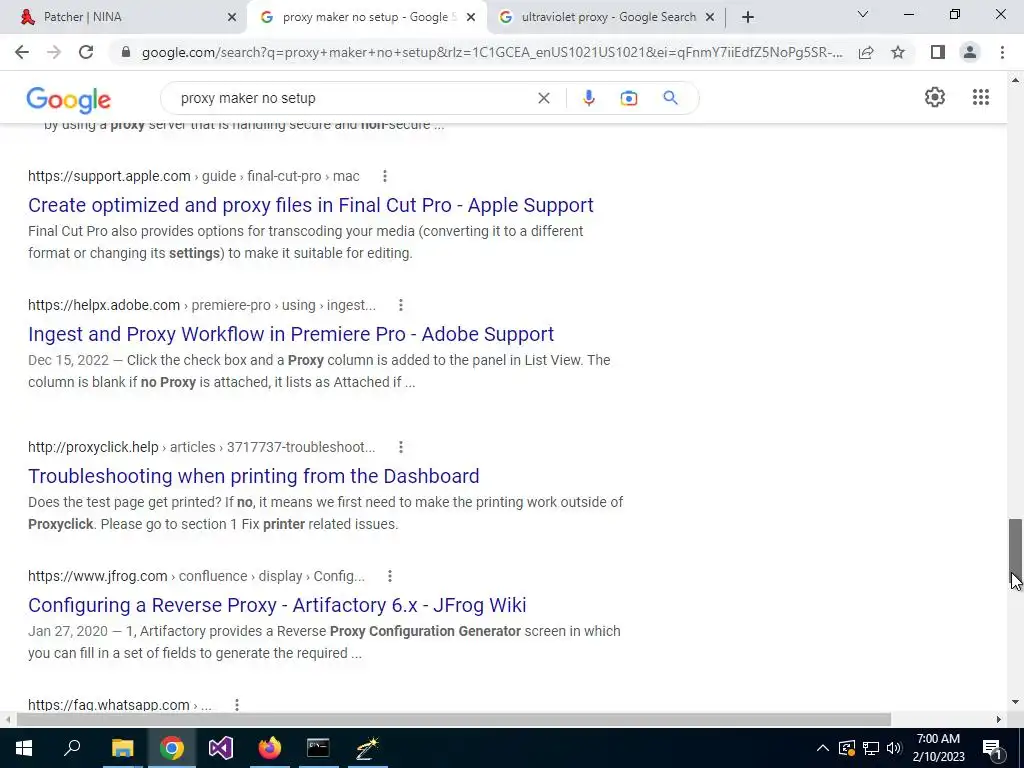Submit search with magnifier icon
The height and width of the screenshot is (768, 1024).
[x=670, y=98]
